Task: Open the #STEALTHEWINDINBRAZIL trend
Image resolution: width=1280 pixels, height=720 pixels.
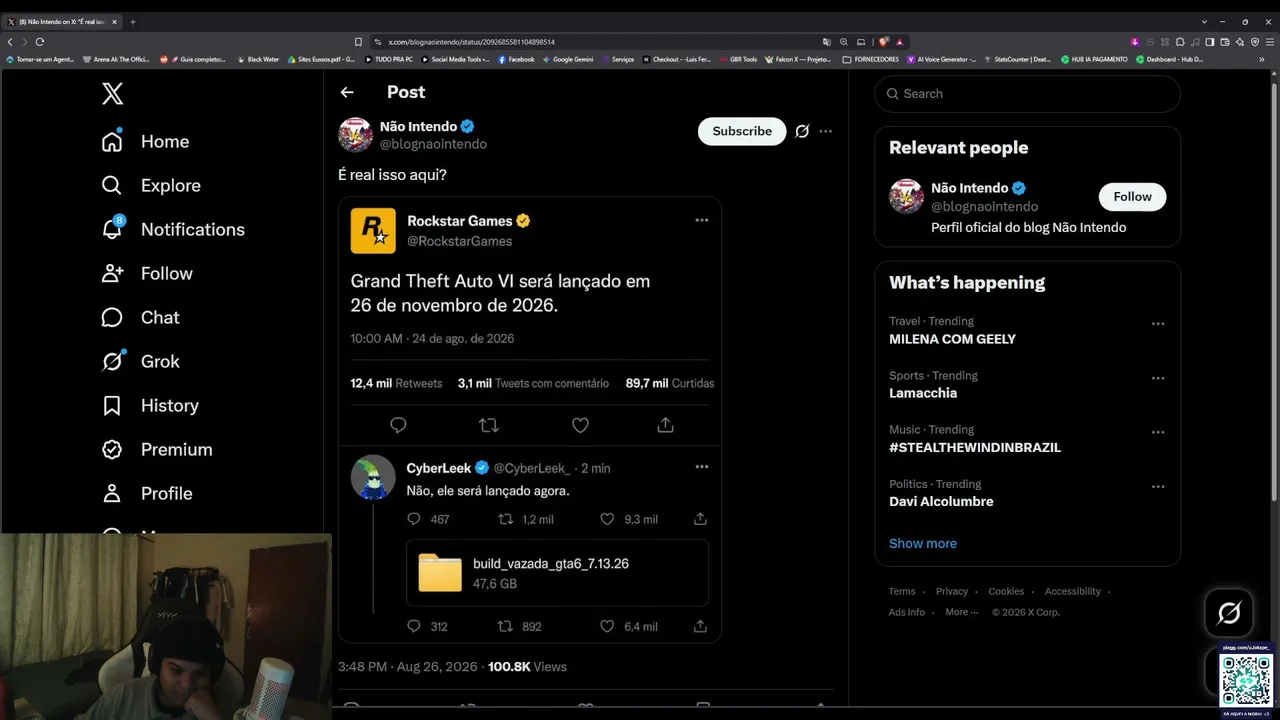Action: coord(975,447)
